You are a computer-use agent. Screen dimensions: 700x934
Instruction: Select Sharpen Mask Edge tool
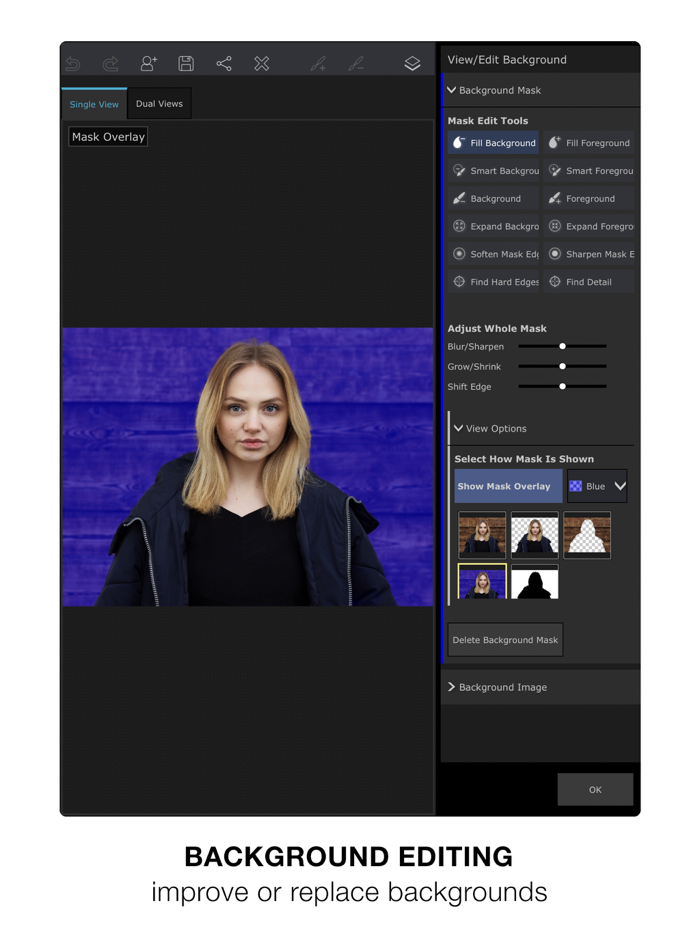point(589,254)
